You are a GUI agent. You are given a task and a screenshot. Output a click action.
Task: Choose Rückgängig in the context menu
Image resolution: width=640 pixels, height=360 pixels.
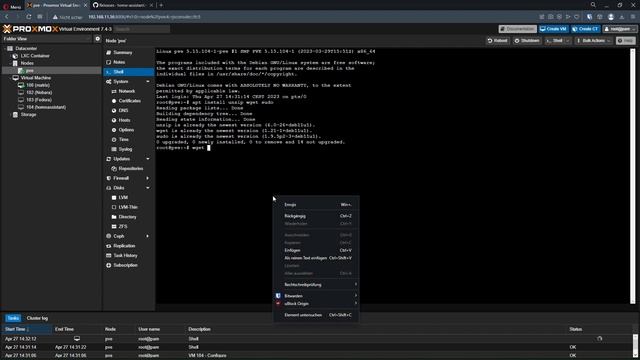click(x=316, y=216)
